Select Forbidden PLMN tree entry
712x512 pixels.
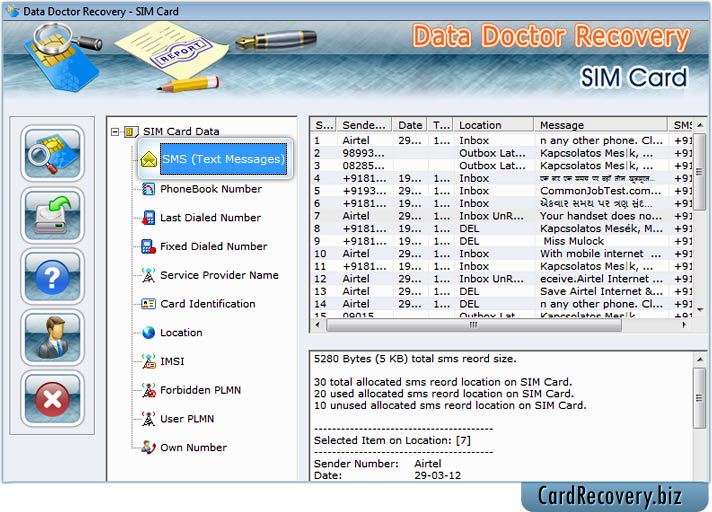(x=200, y=390)
